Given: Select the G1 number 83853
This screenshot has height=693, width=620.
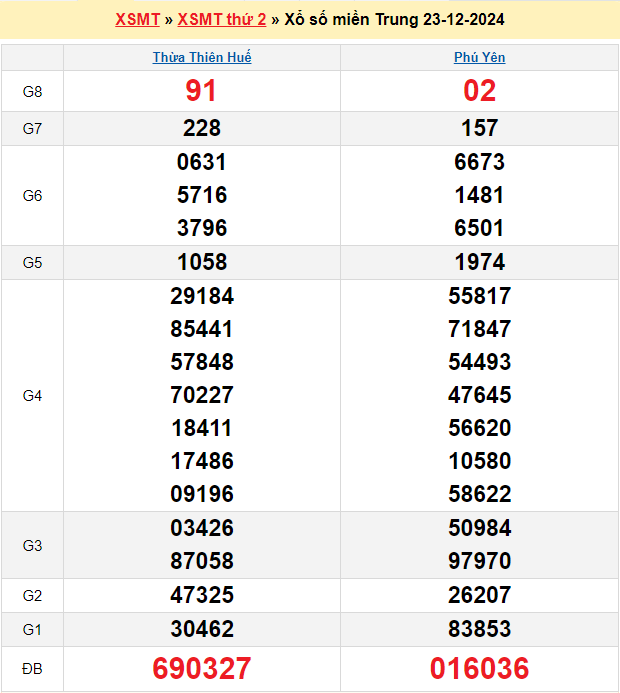Looking at the screenshot, I should pyautogui.click(x=479, y=629).
